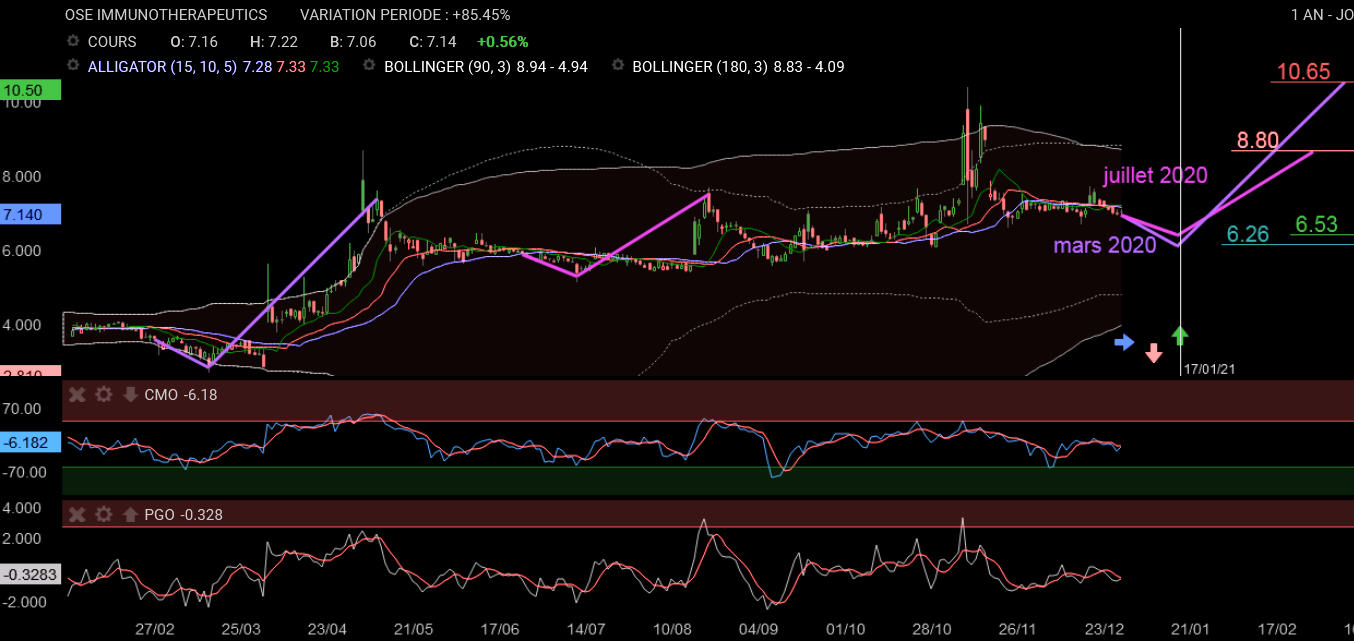The image size is (1354, 641).
Task: Click the 10/08 date on time axis
Action: 673,628
